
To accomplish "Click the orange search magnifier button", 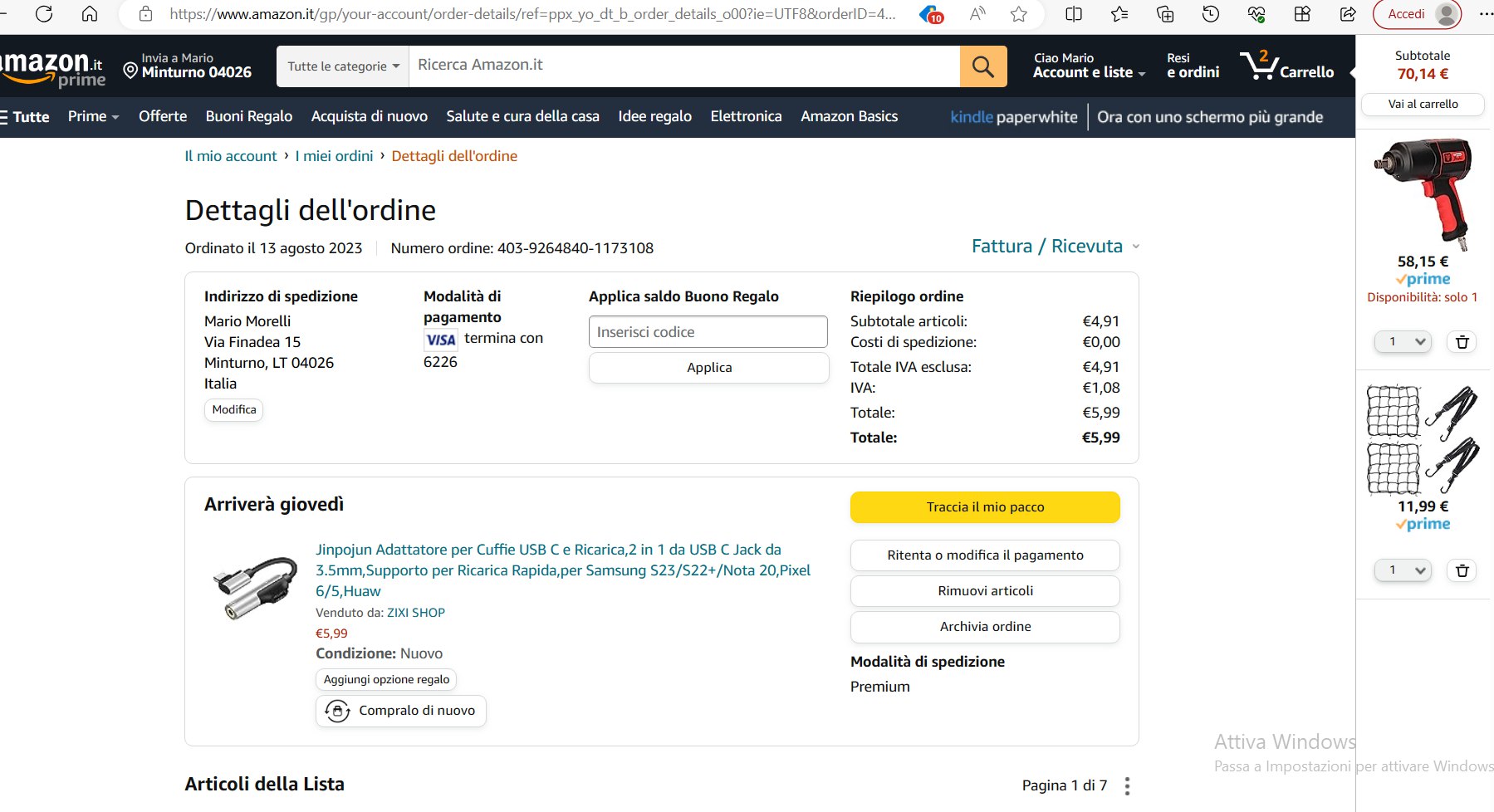I will 982,66.
